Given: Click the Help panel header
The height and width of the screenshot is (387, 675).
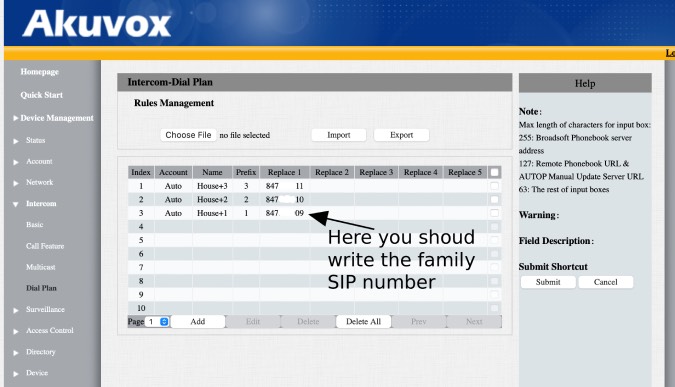Looking at the screenshot, I should click(x=585, y=83).
